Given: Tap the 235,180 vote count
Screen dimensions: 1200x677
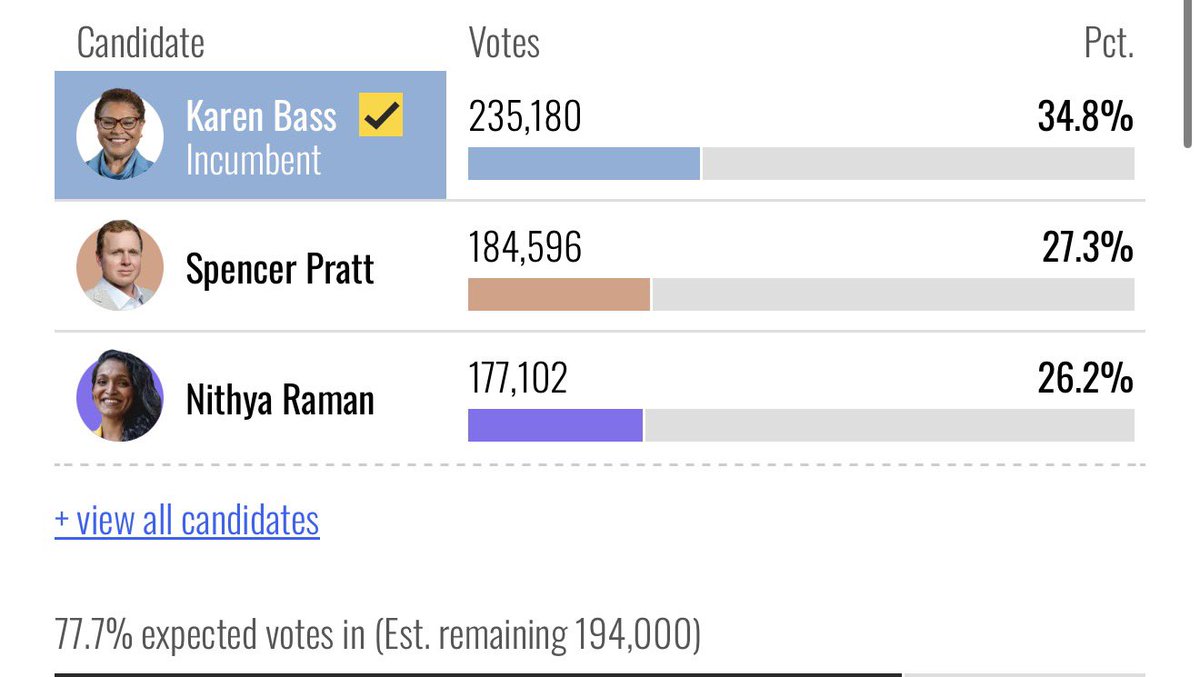Looking at the screenshot, I should click(x=524, y=118).
